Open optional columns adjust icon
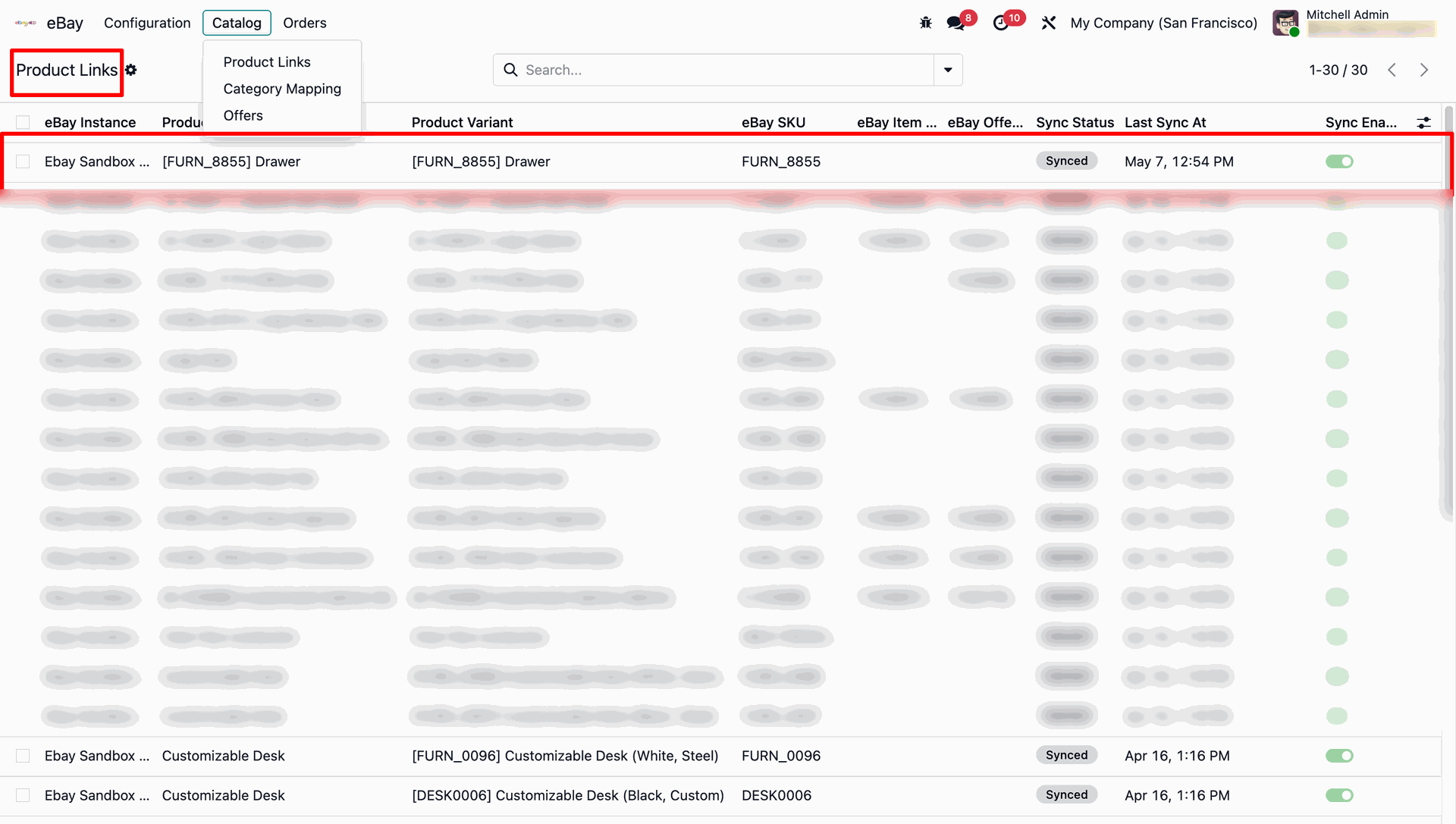The image size is (1456, 824). coord(1423,122)
